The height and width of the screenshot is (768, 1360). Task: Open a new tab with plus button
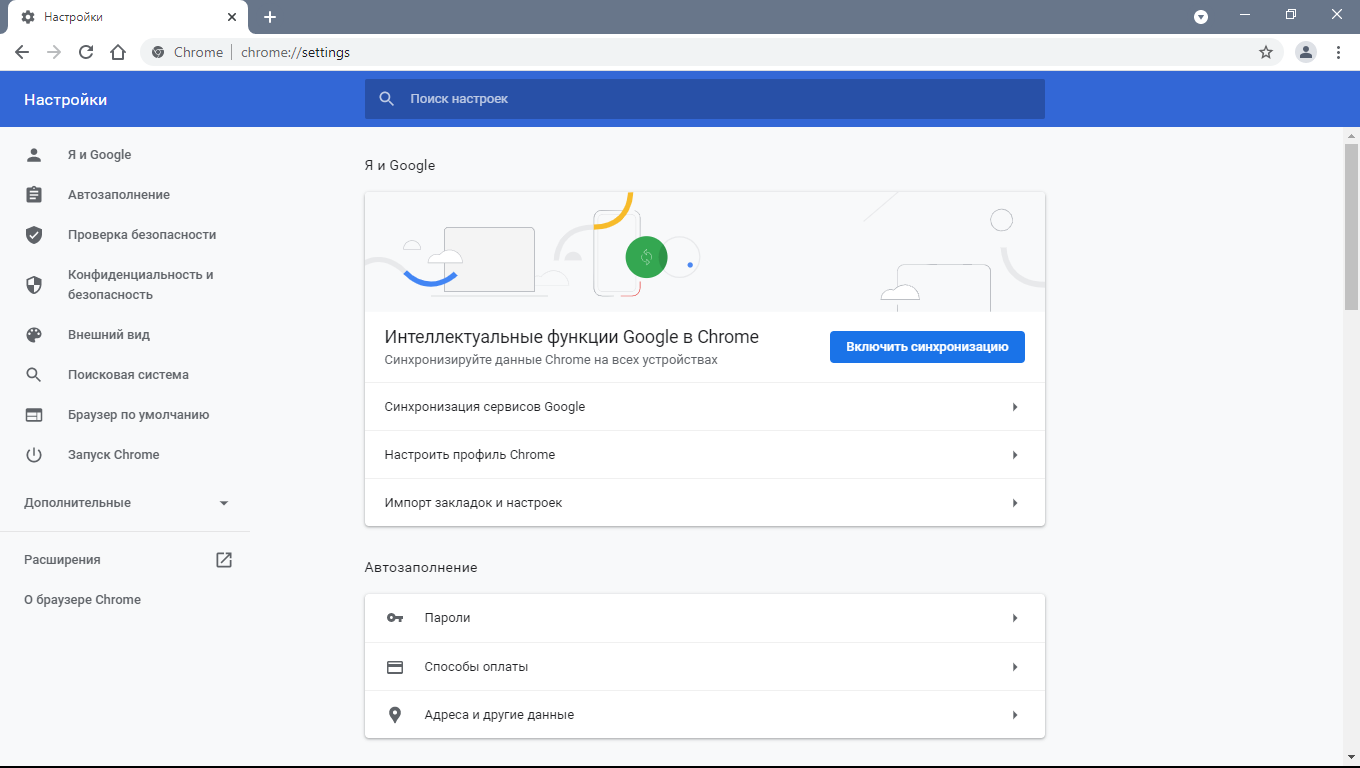click(270, 17)
